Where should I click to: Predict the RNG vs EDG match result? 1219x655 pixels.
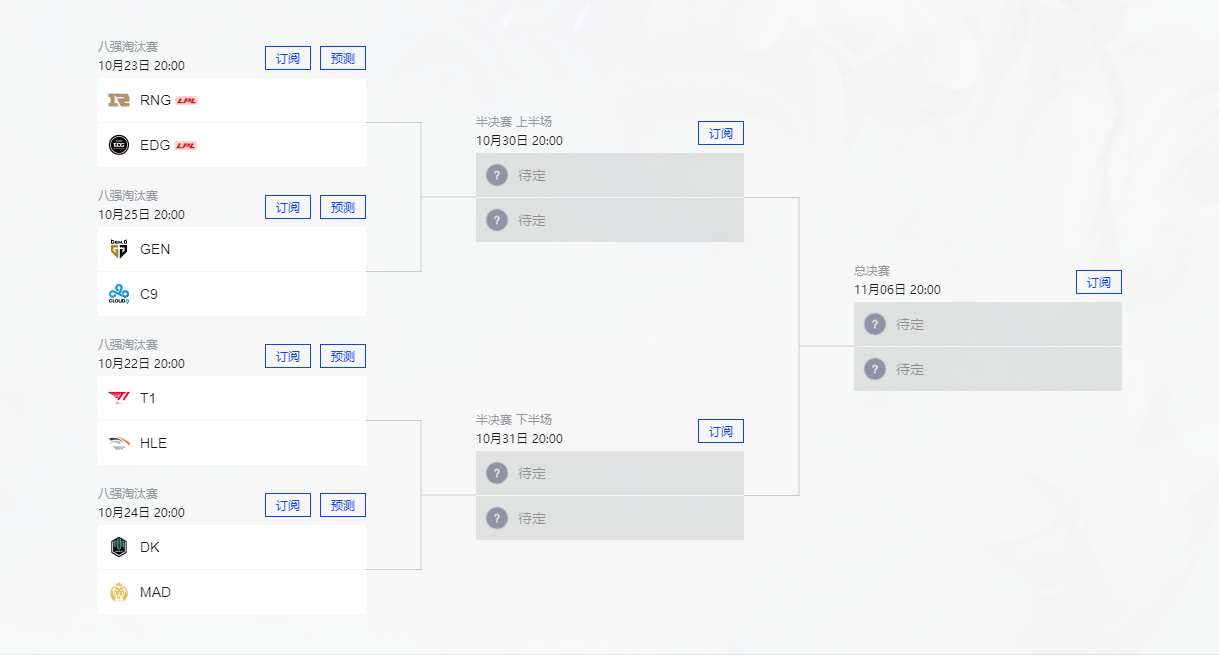click(343, 58)
